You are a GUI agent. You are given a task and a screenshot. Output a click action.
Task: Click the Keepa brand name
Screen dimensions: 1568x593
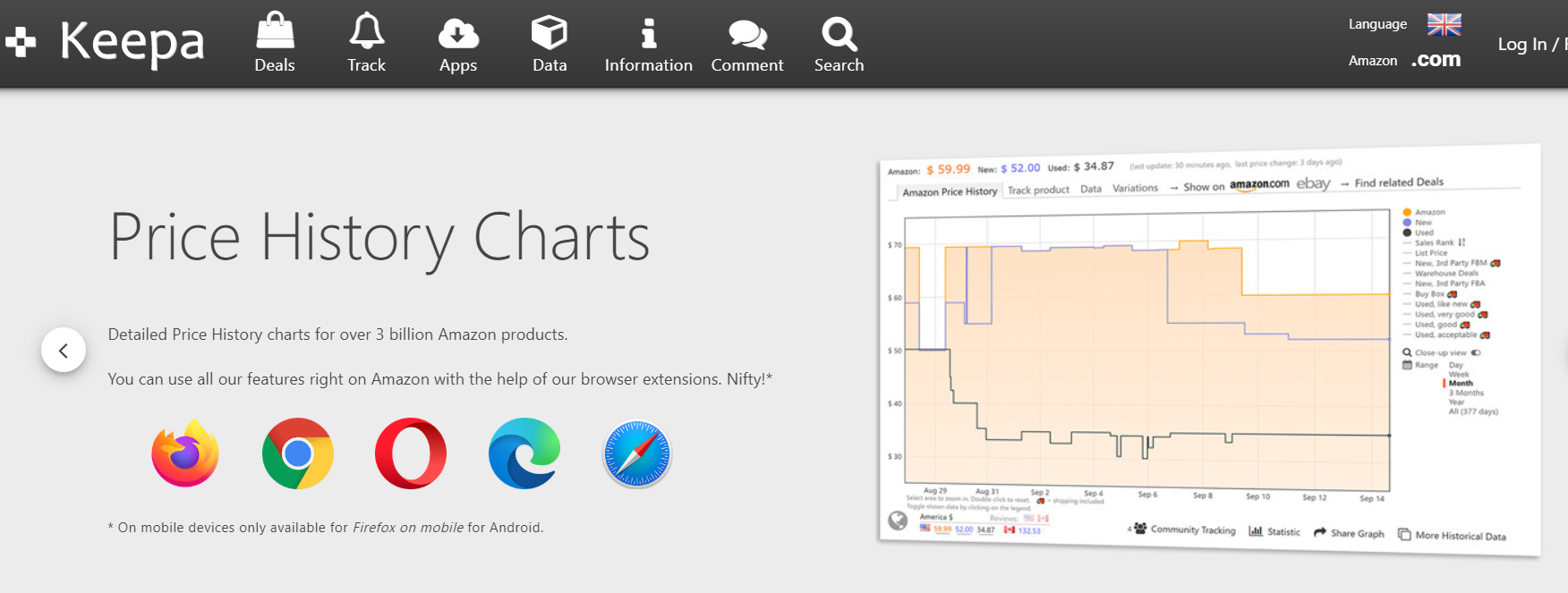coord(132,42)
